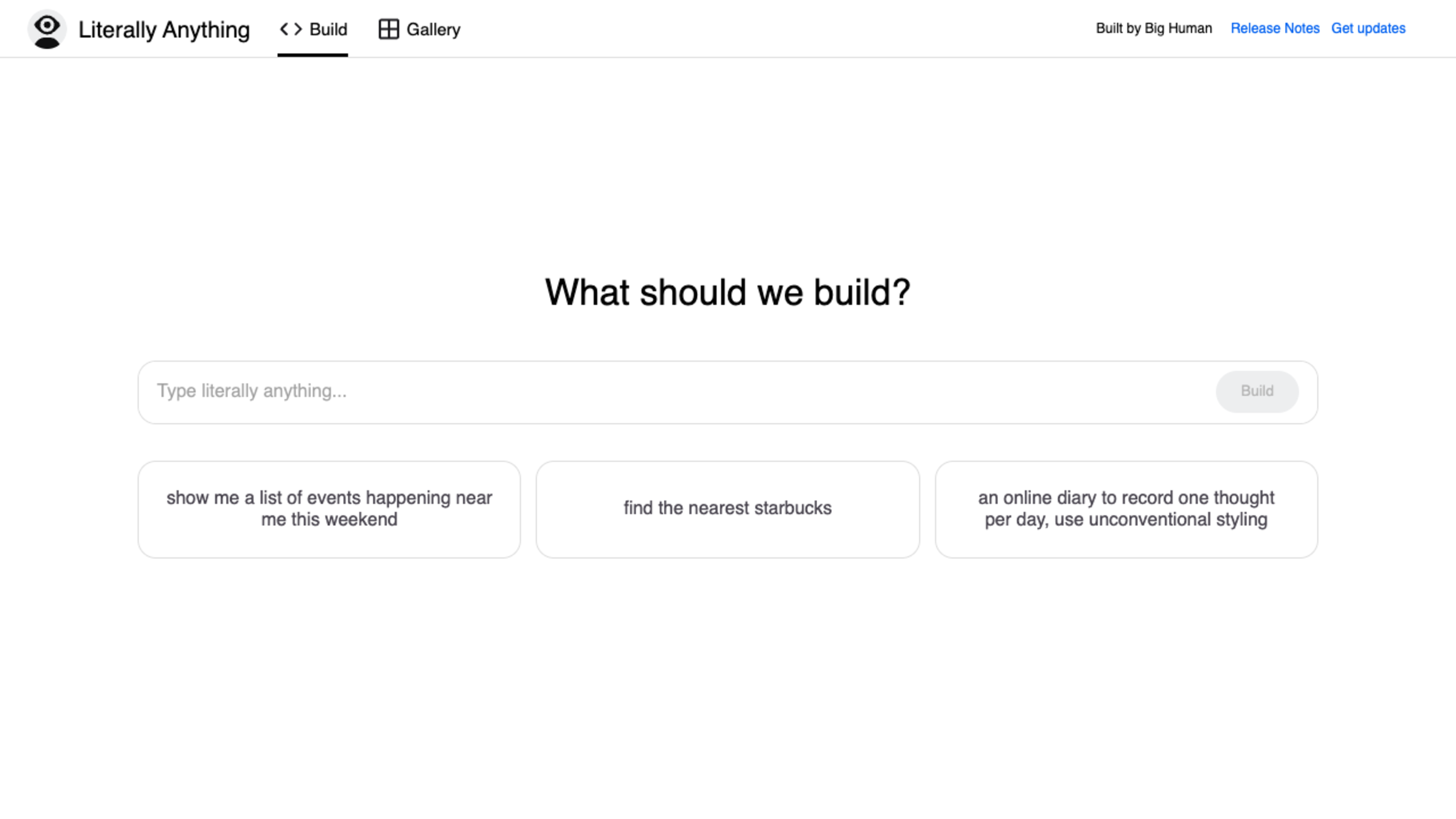Image resolution: width=1456 pixels, height=819 pixels.
Task: Switch to the Gallery tab
Action: click(433, 30)
